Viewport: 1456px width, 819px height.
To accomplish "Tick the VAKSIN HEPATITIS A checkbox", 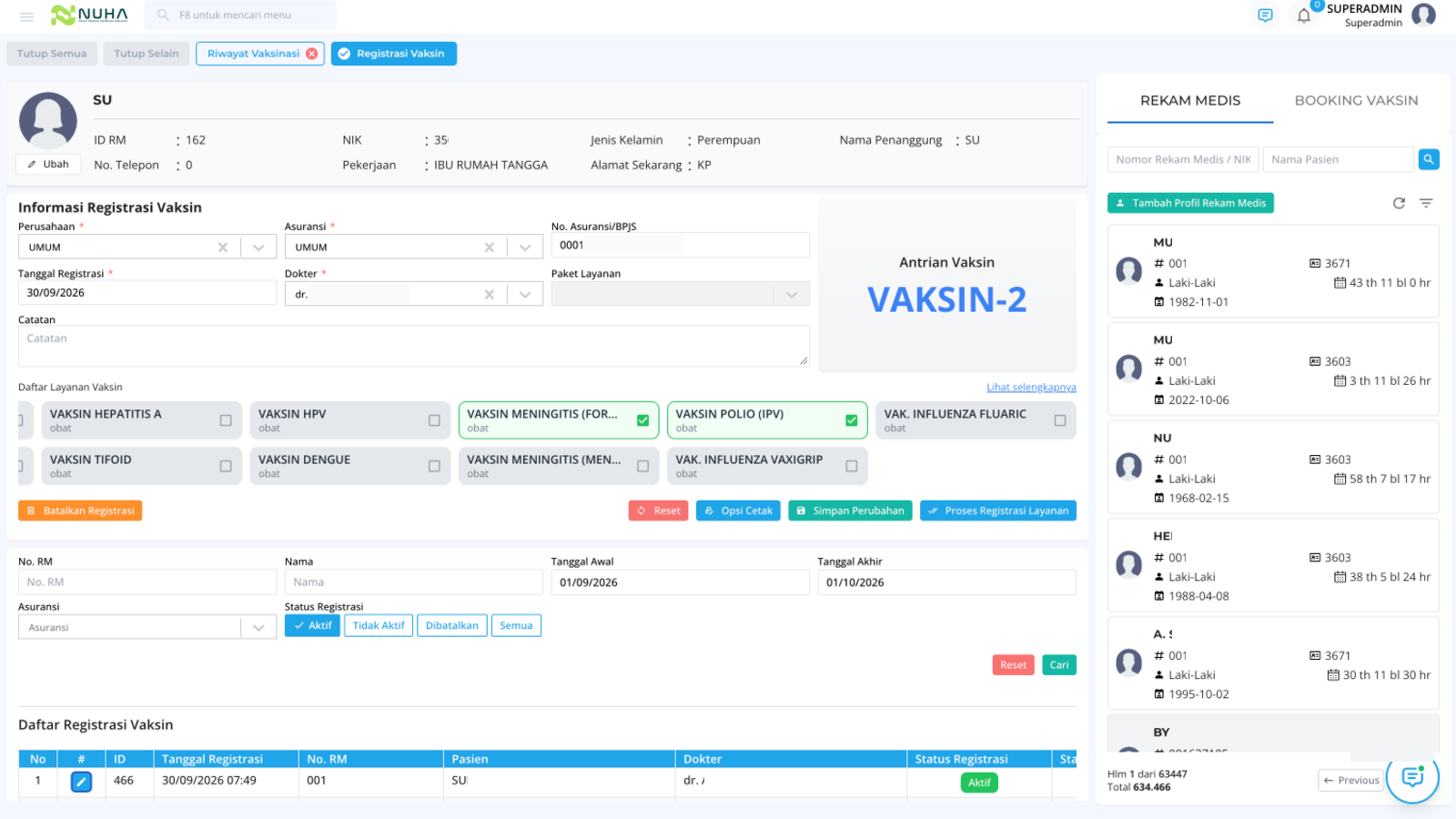I will (x=226, y=420).
